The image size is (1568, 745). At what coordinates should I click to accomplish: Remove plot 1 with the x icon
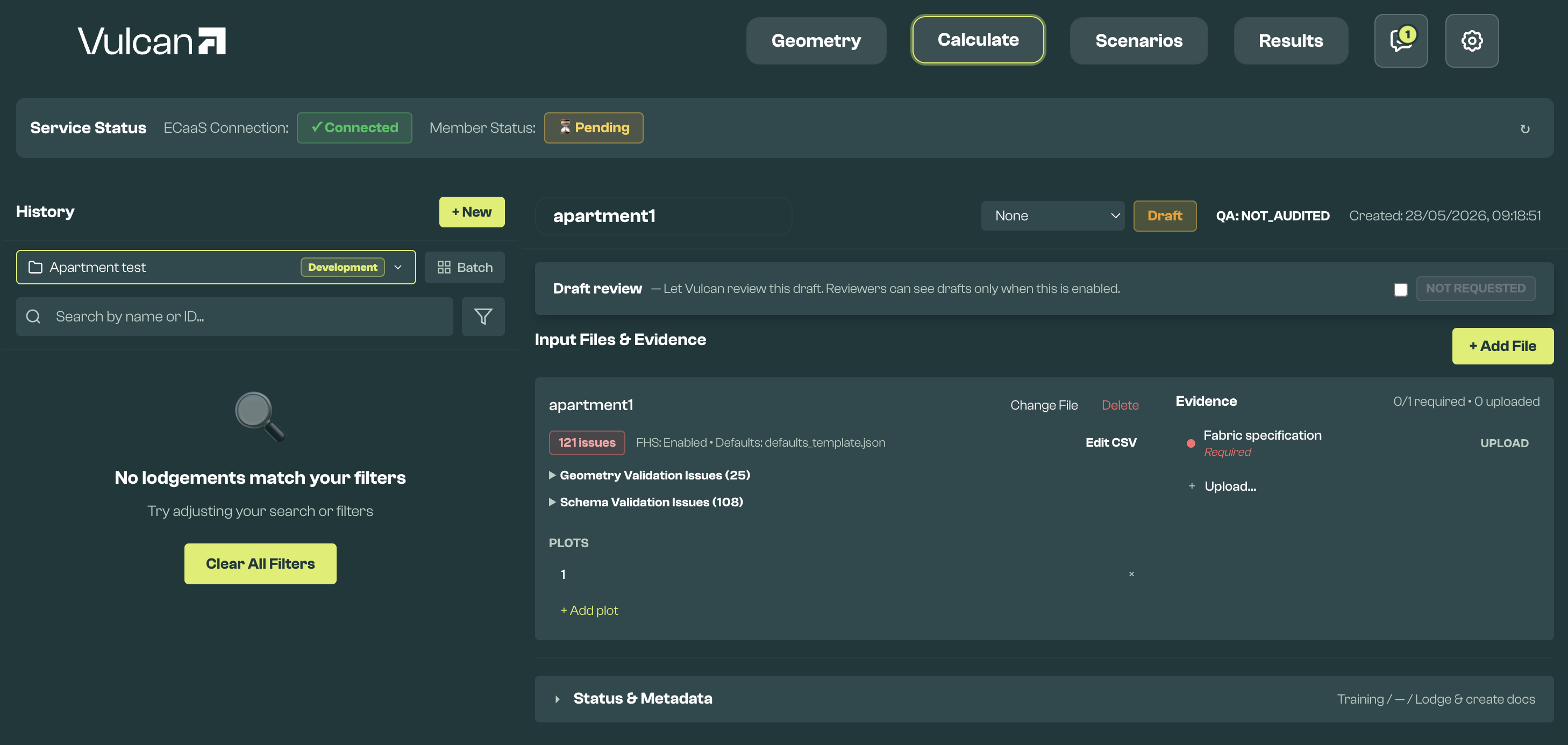pos(1131,574)
